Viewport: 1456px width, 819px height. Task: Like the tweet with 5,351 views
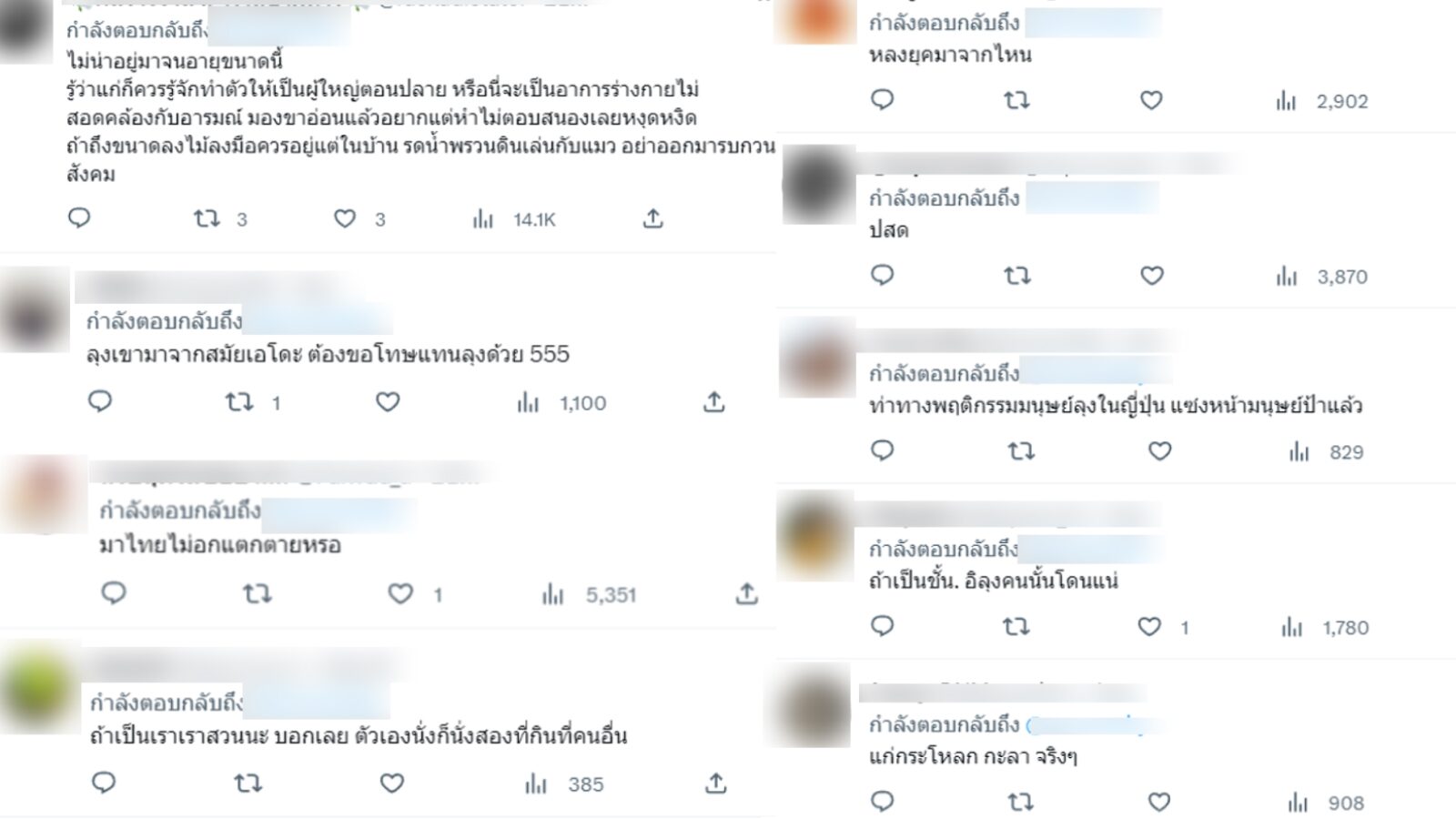coord(400,593)
